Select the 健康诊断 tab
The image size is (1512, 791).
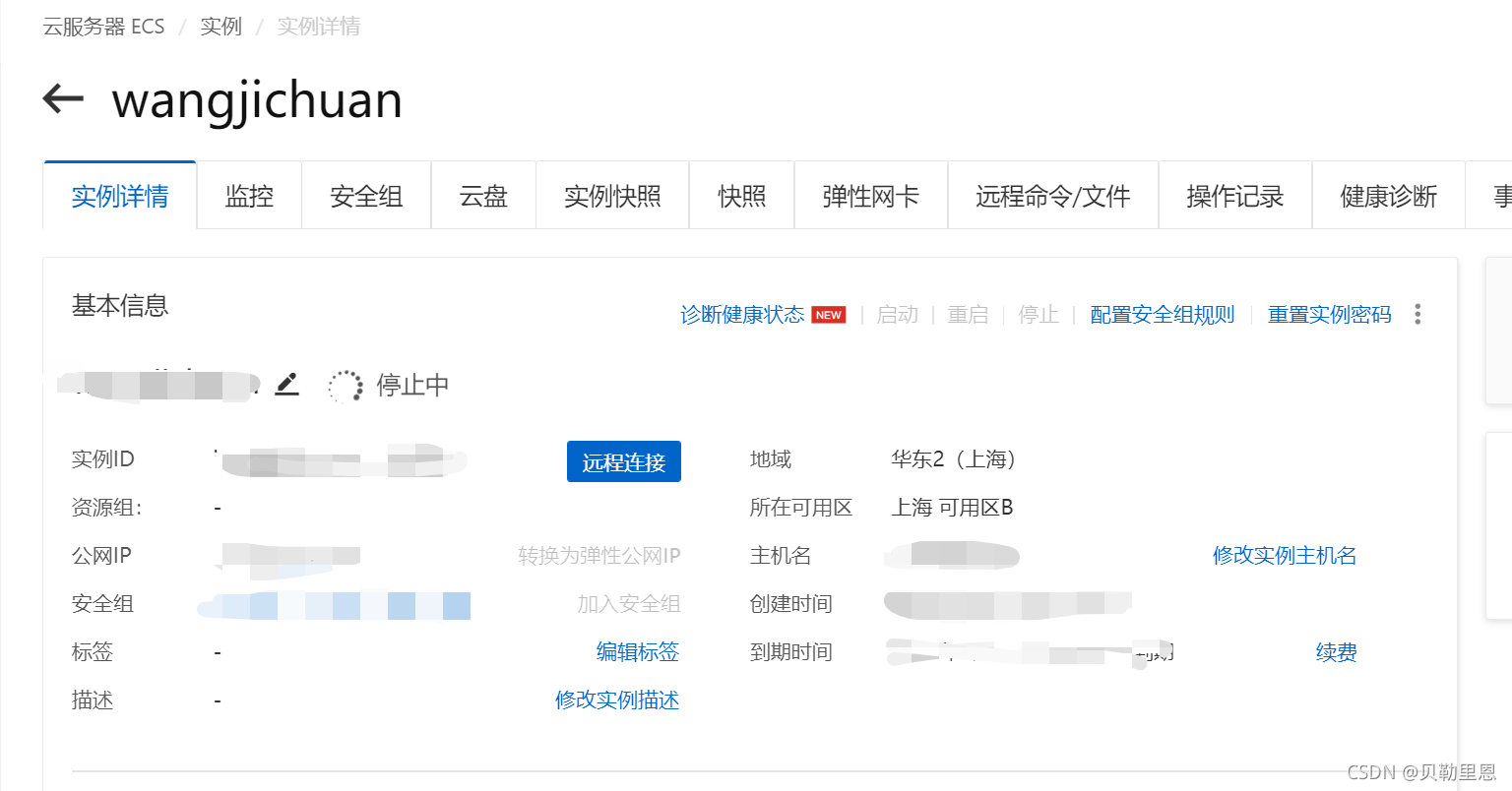[x=1389, y=196]
